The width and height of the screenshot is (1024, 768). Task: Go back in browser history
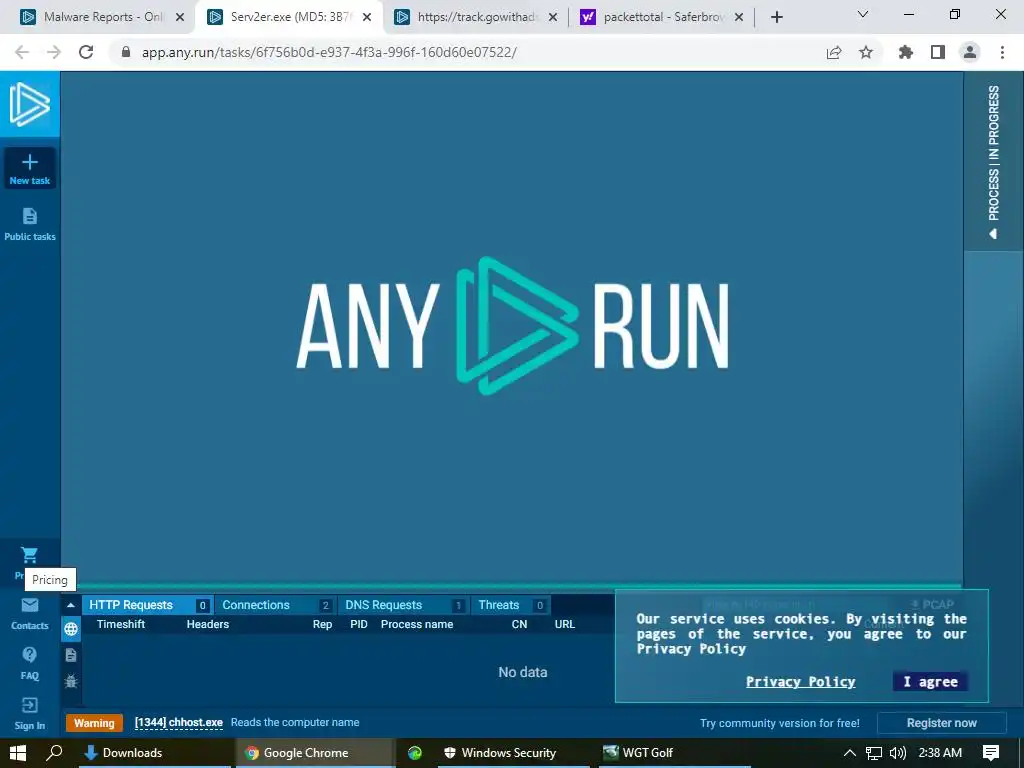tap(22, 52)
